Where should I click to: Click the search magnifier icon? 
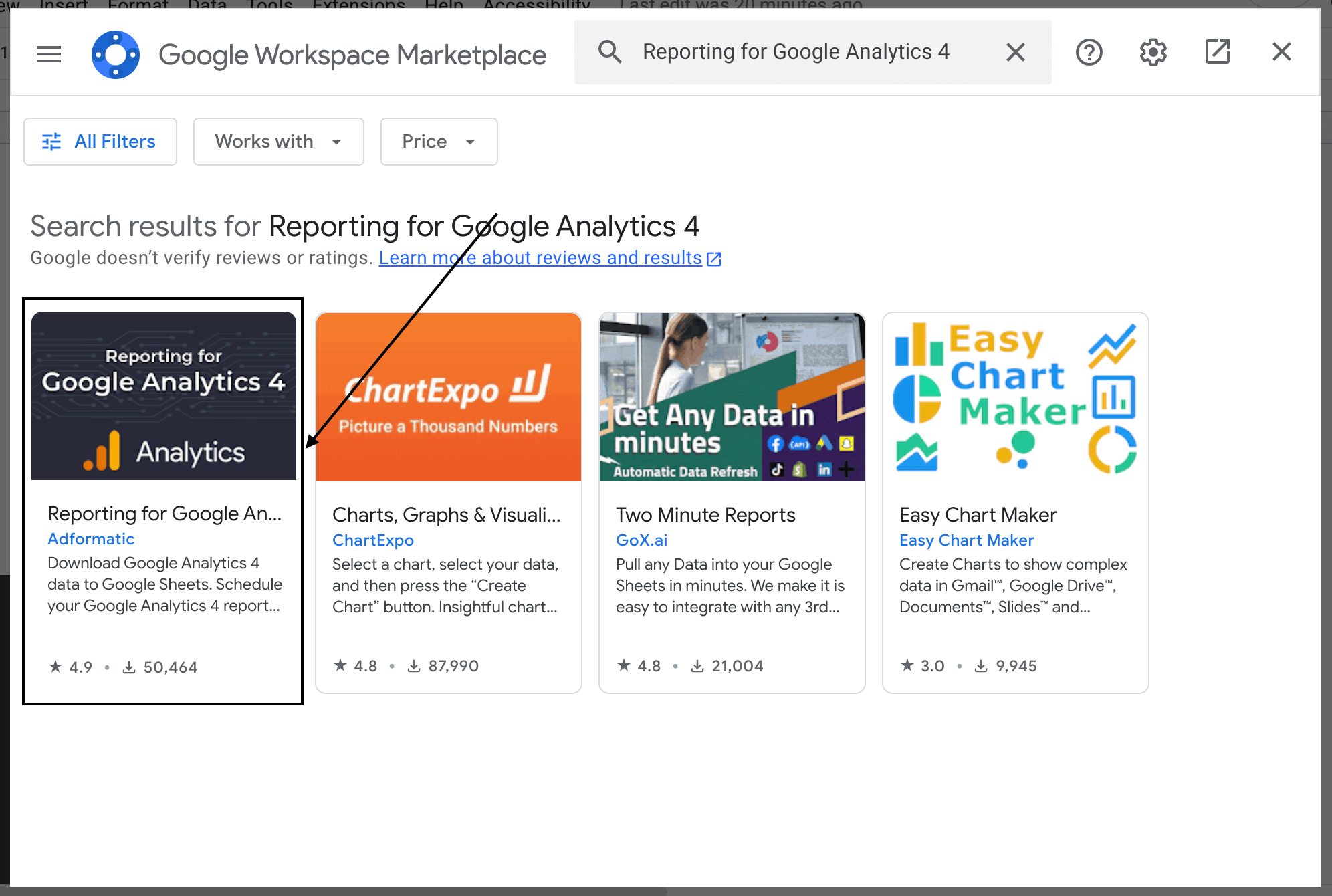[x=610, y=51]
